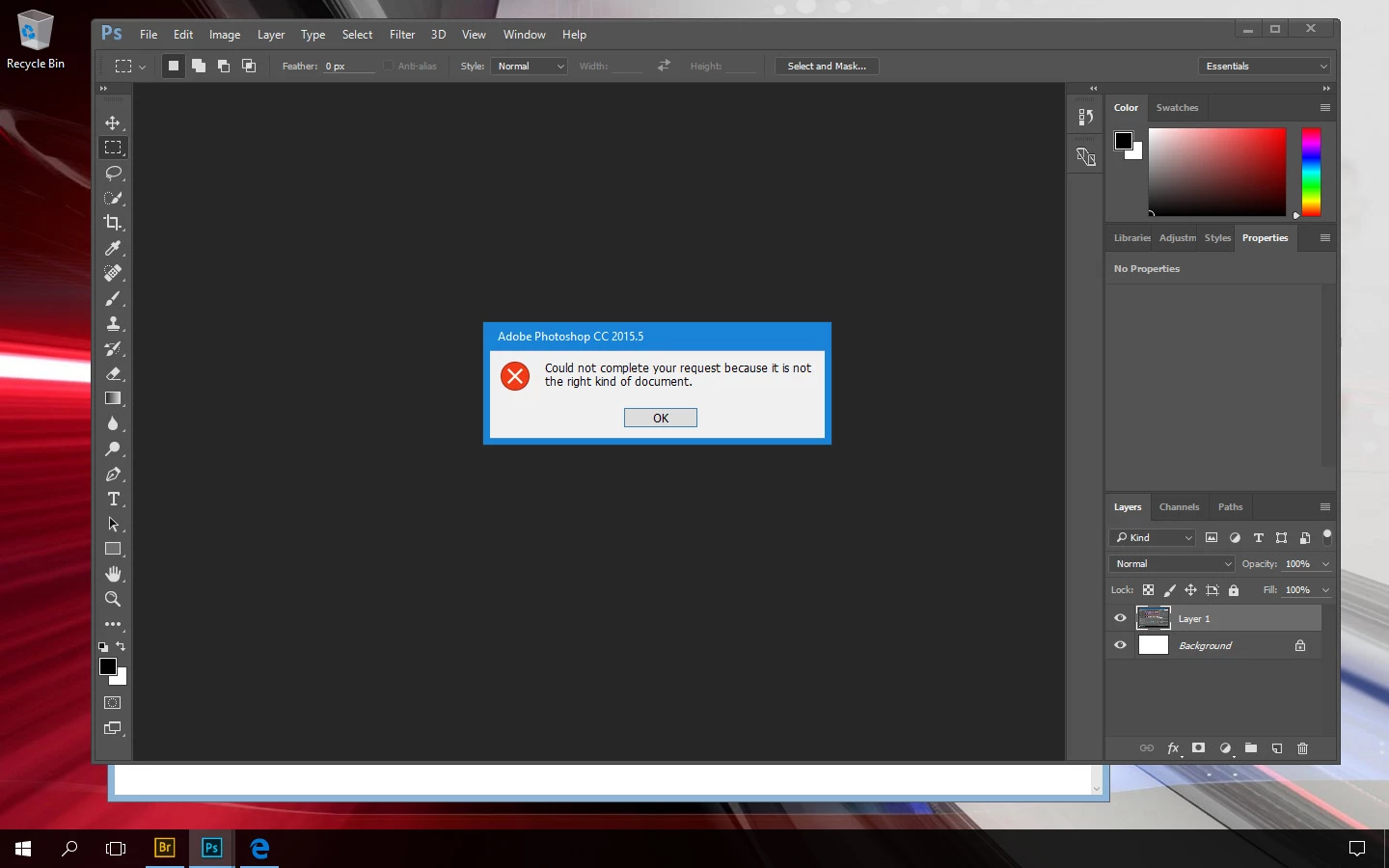Select the Eyedropper tool
Viewport: 1389px width, 868px height.
[x=113, y=248]
